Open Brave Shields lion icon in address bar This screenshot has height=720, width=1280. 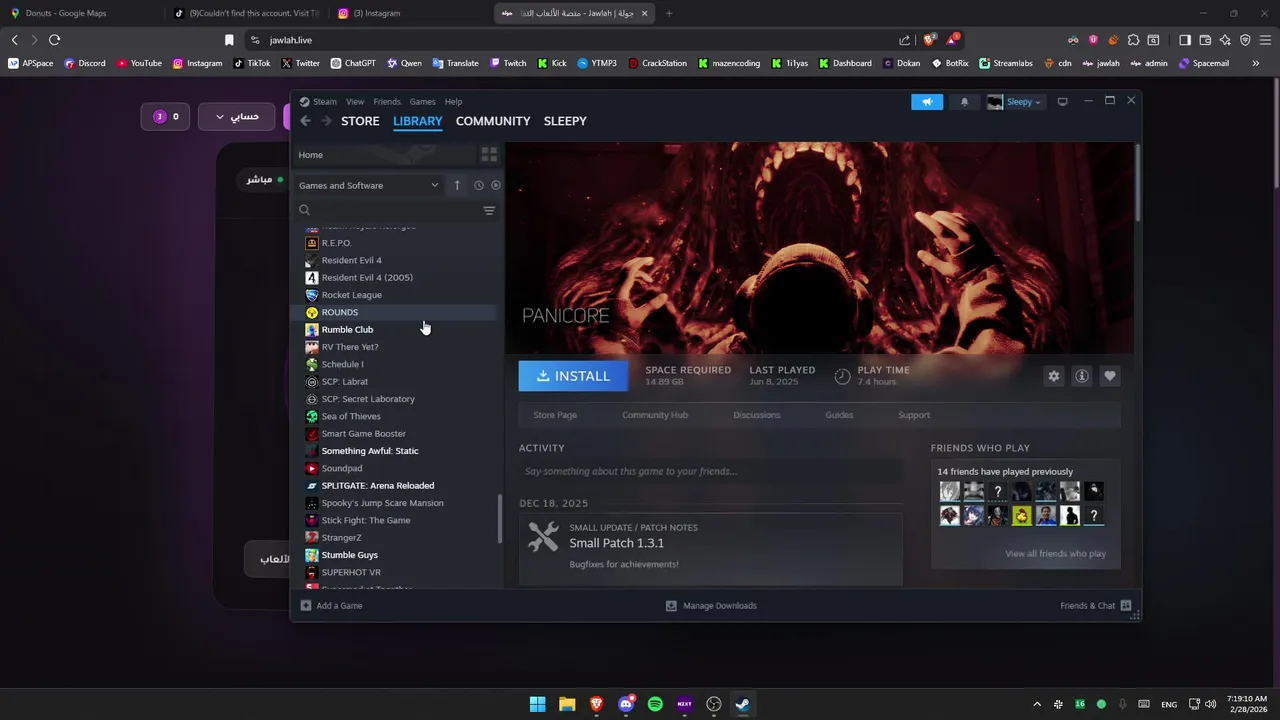pos(929,40)
